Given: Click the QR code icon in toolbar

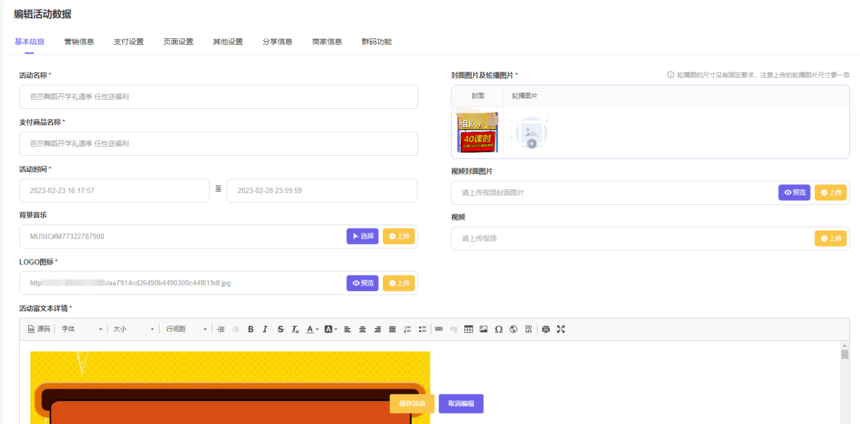Looking at the screenshot, I should 529,329.
